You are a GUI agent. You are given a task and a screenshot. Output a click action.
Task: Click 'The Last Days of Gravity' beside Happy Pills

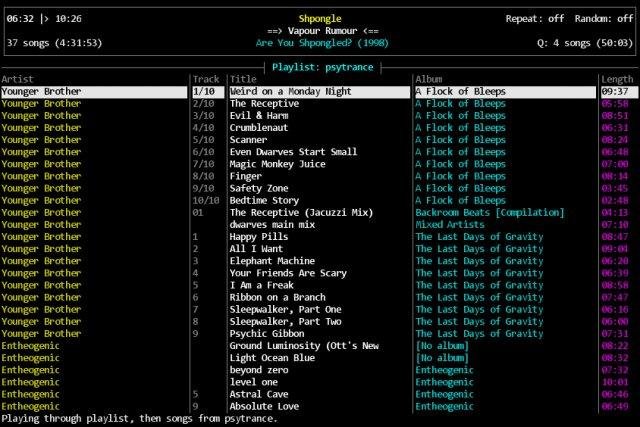click(x=479, y=237)
